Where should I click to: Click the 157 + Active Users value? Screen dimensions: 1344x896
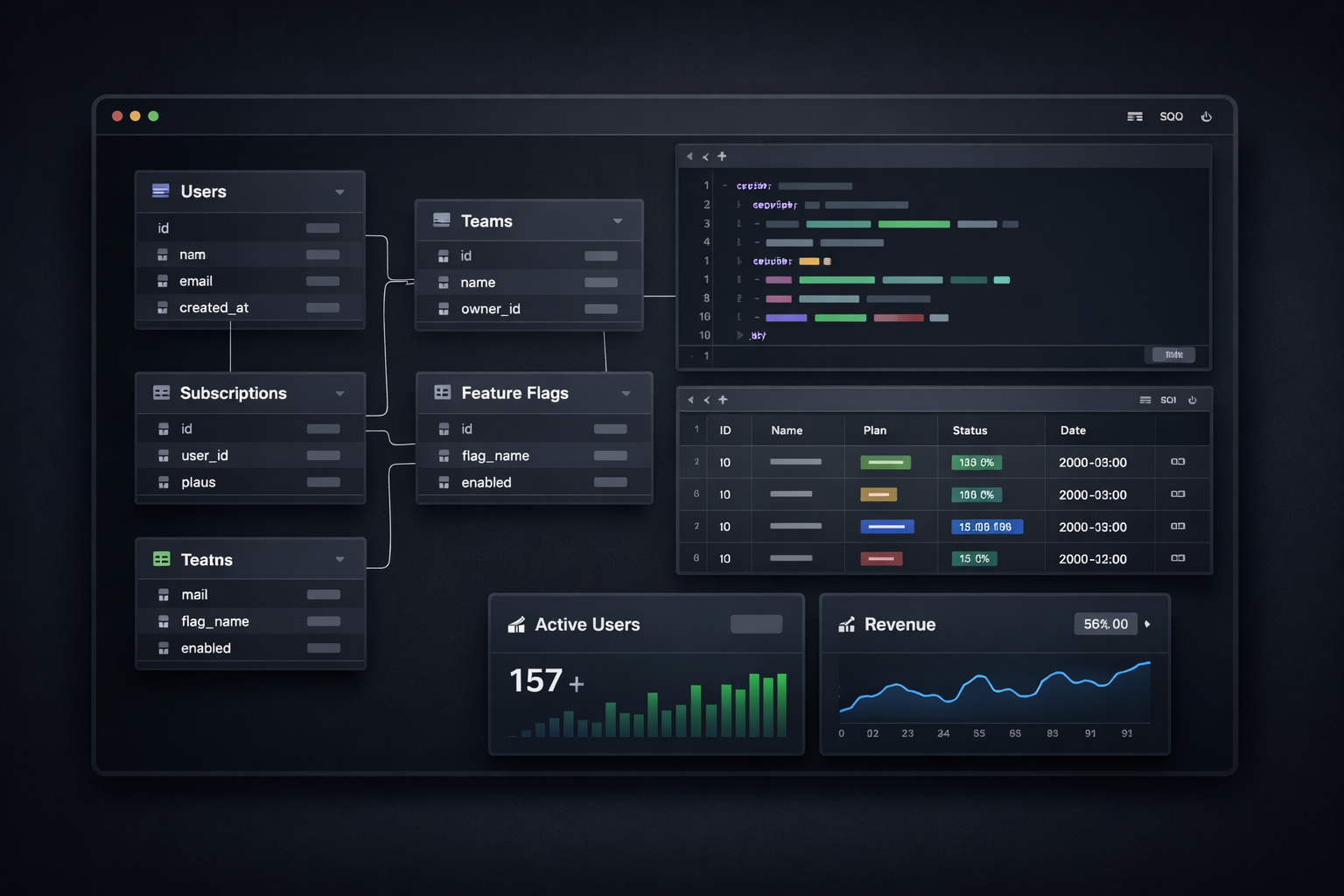tap(547, 681)
